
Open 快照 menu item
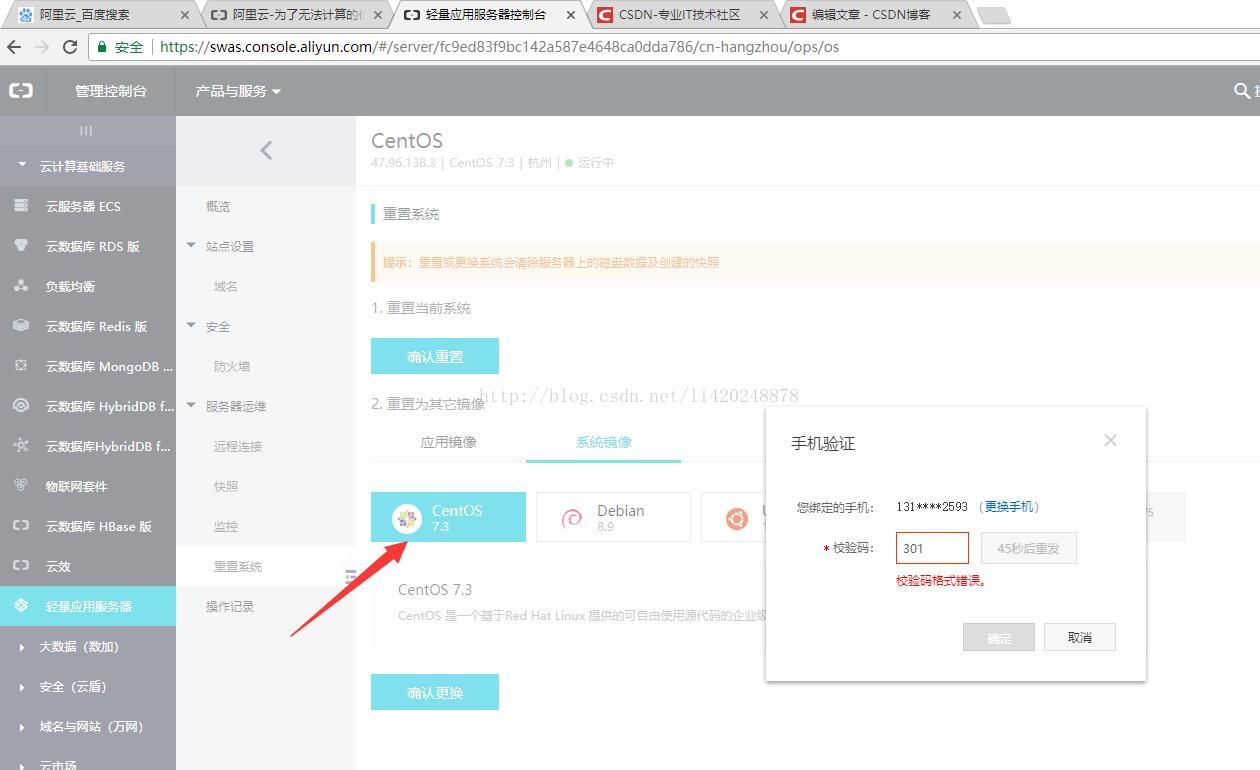pyautogui.click(x=226, y=486)
